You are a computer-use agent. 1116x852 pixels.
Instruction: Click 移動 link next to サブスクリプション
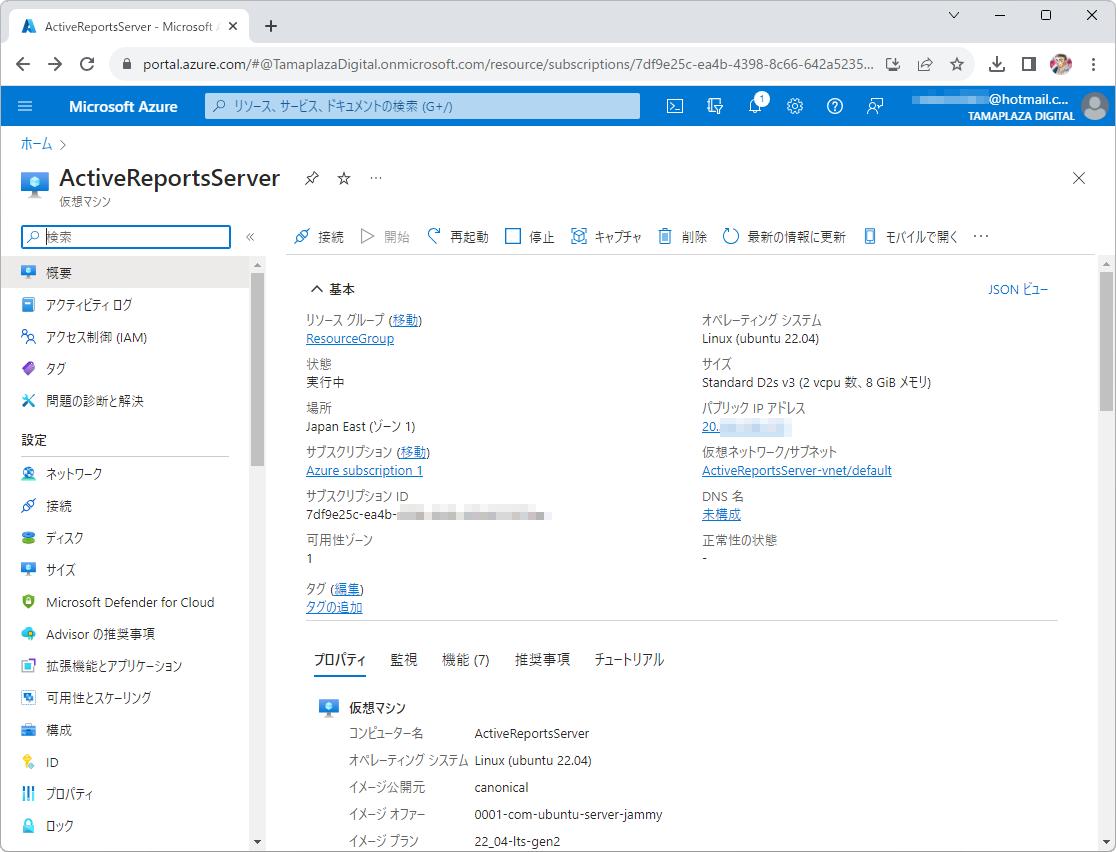coord(413,452)
